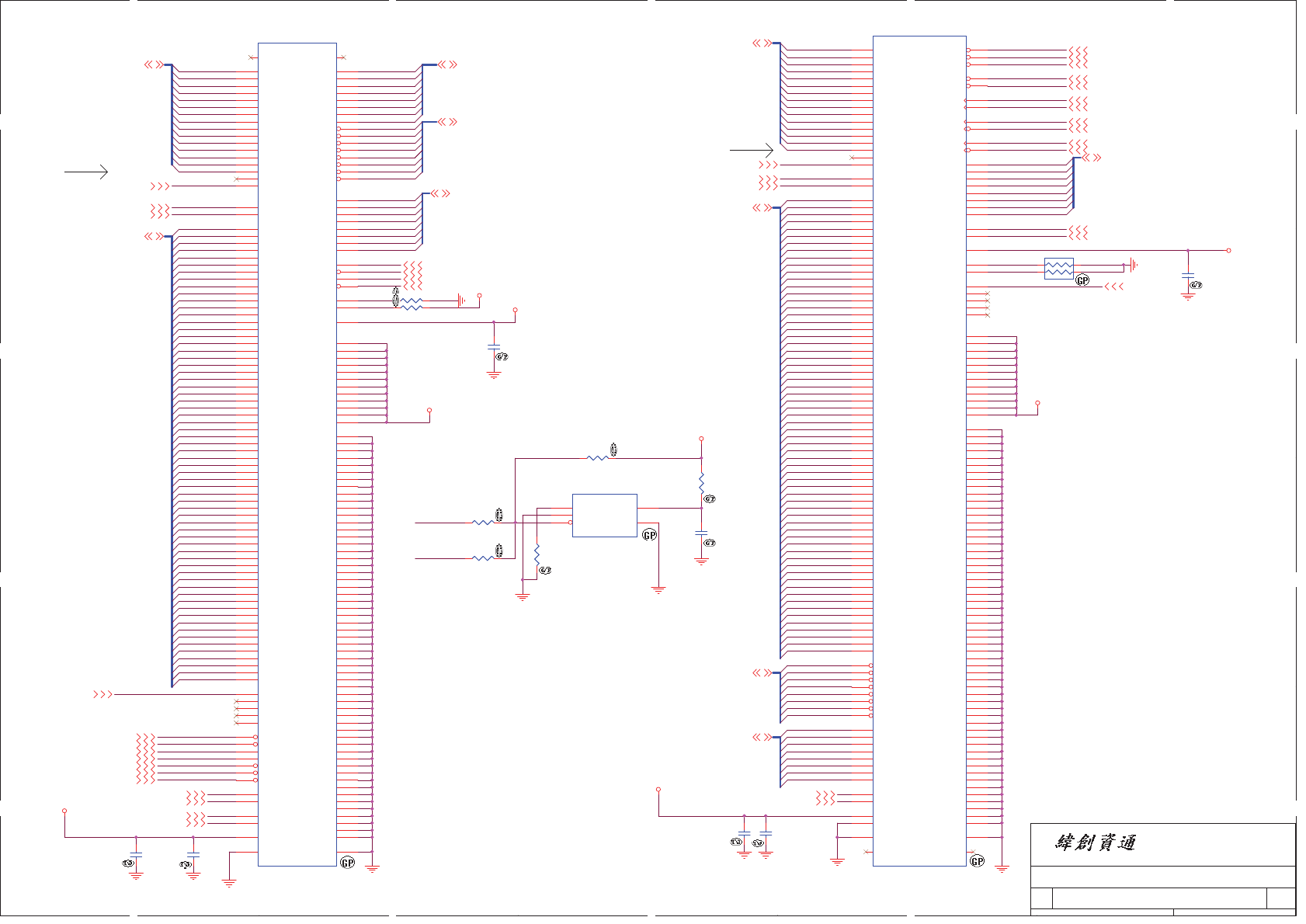Click ground symbol under center IC's lower output

coord(658,590)
